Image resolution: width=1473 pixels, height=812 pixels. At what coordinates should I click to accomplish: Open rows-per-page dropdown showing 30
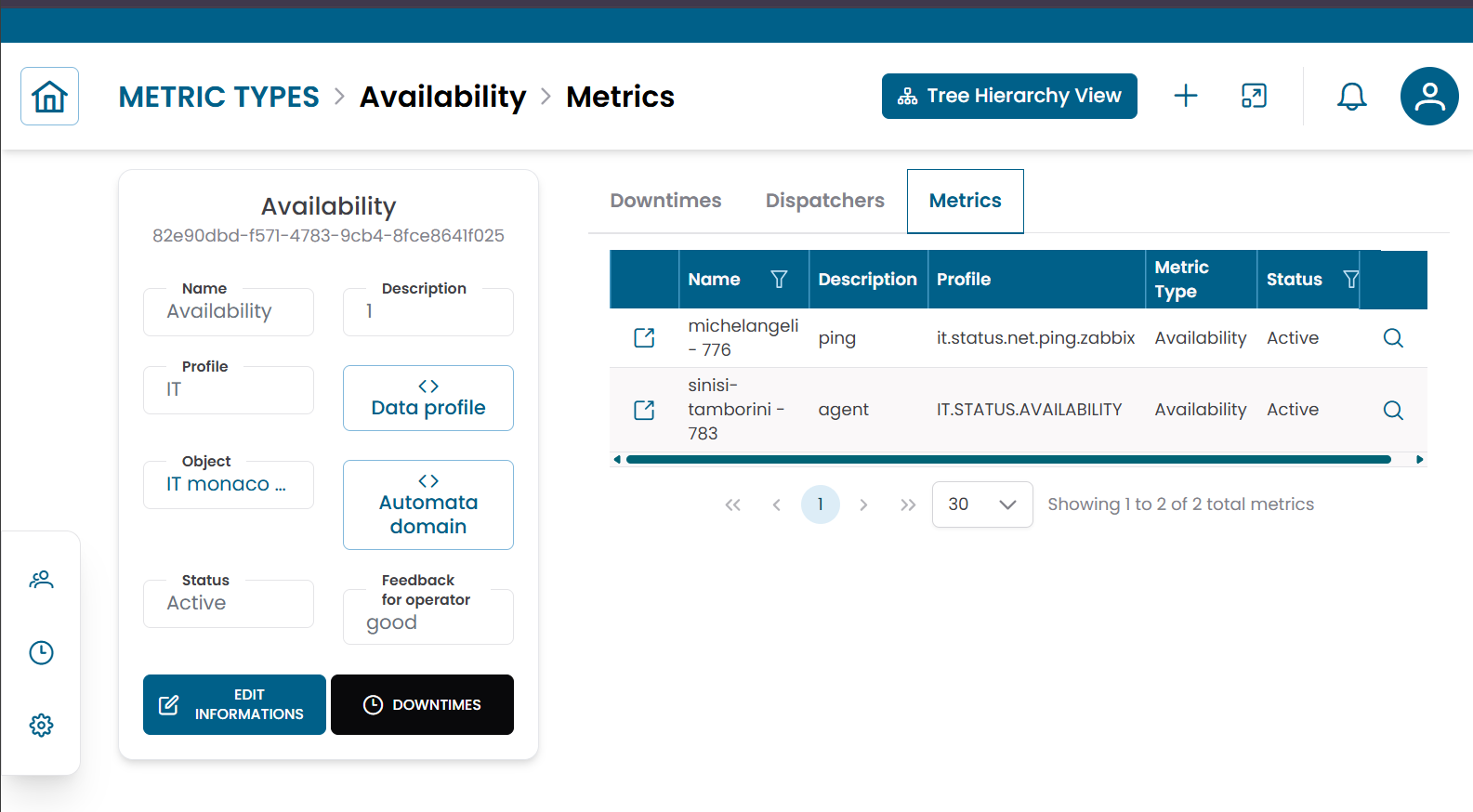coord(982,504)
